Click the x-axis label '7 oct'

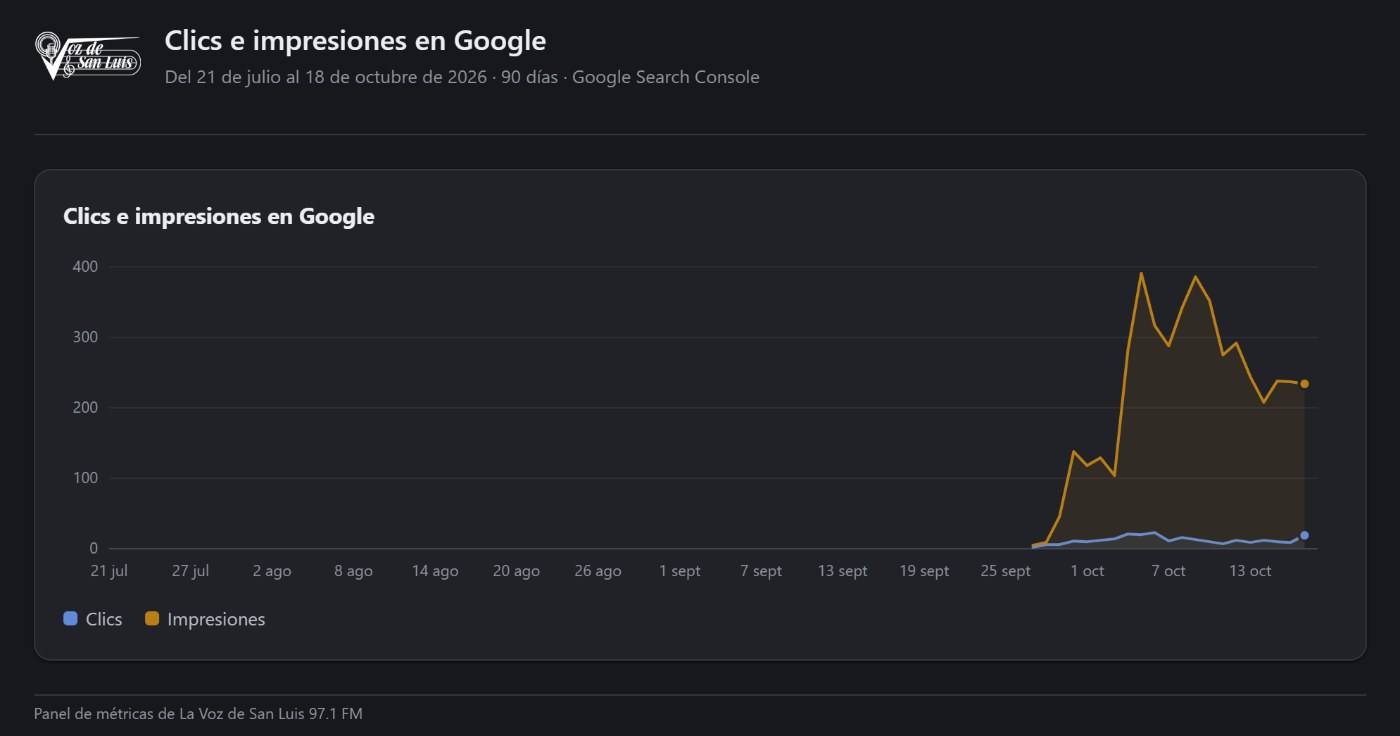click(x=1168, y=571)
